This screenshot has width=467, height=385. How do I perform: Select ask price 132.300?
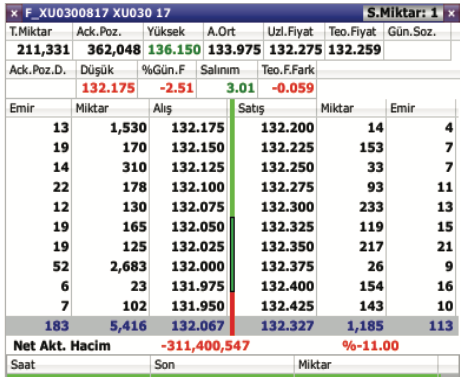point(287,207)
